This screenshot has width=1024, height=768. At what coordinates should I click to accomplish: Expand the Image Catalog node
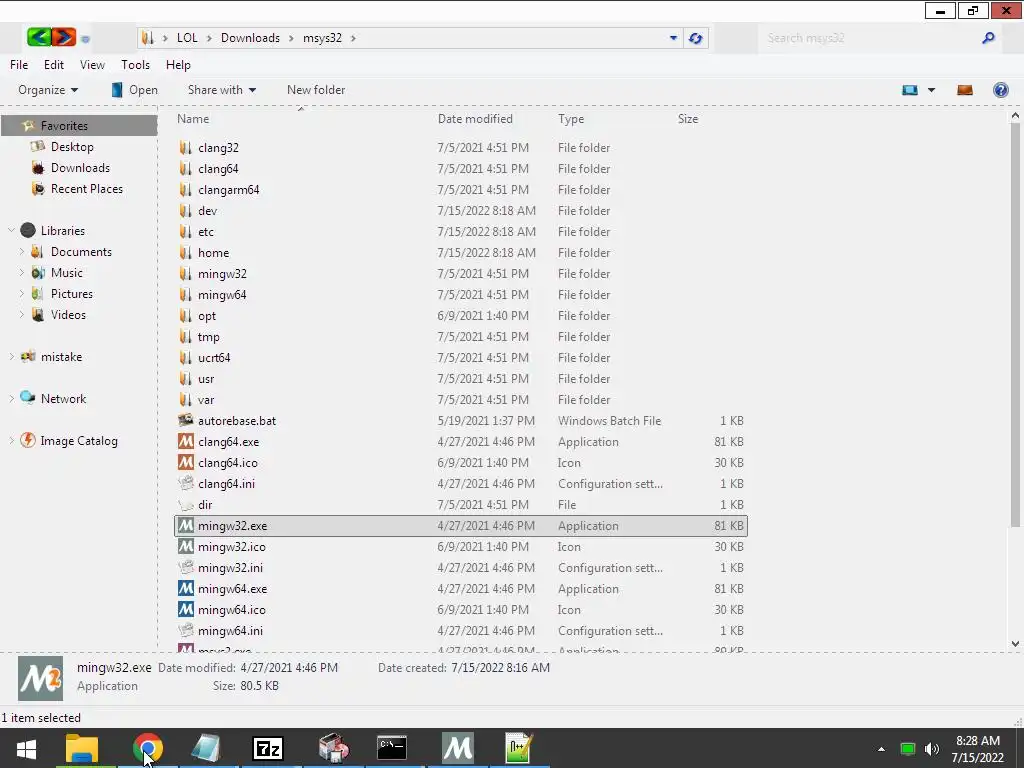tap(11, 441)
